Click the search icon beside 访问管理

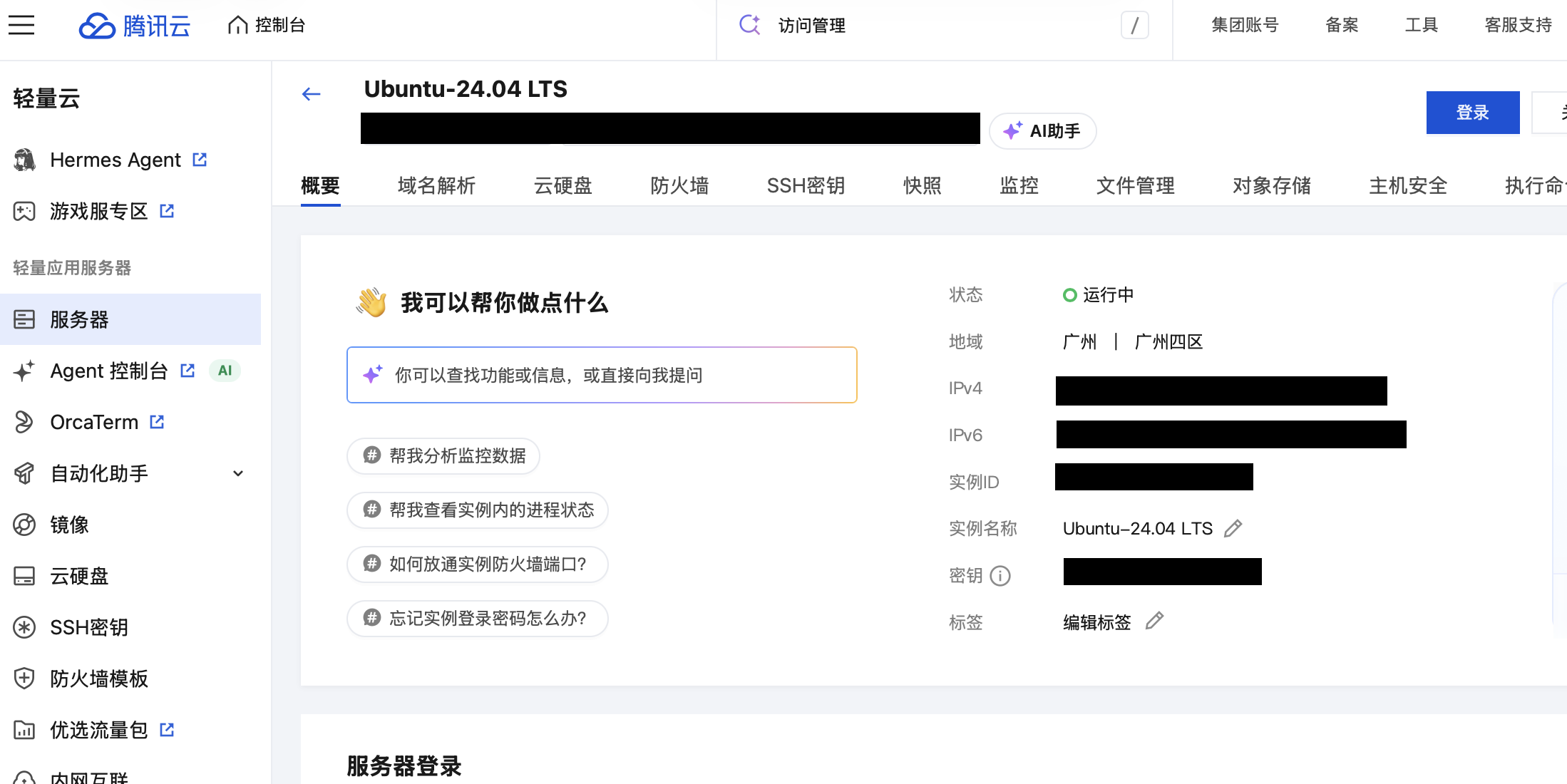point(749,25)
